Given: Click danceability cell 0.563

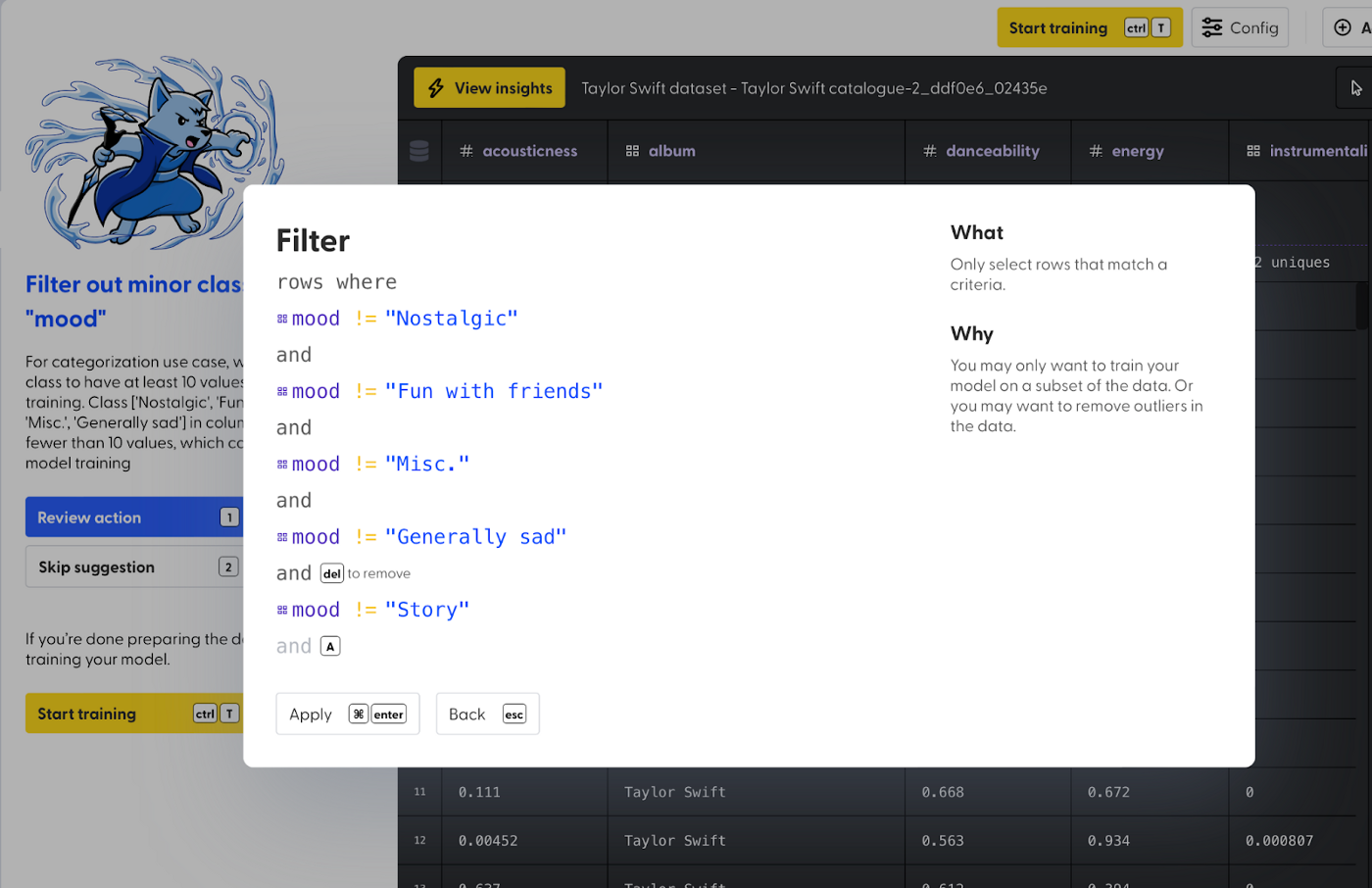Looking at the screenshot, I should (943, 841).
